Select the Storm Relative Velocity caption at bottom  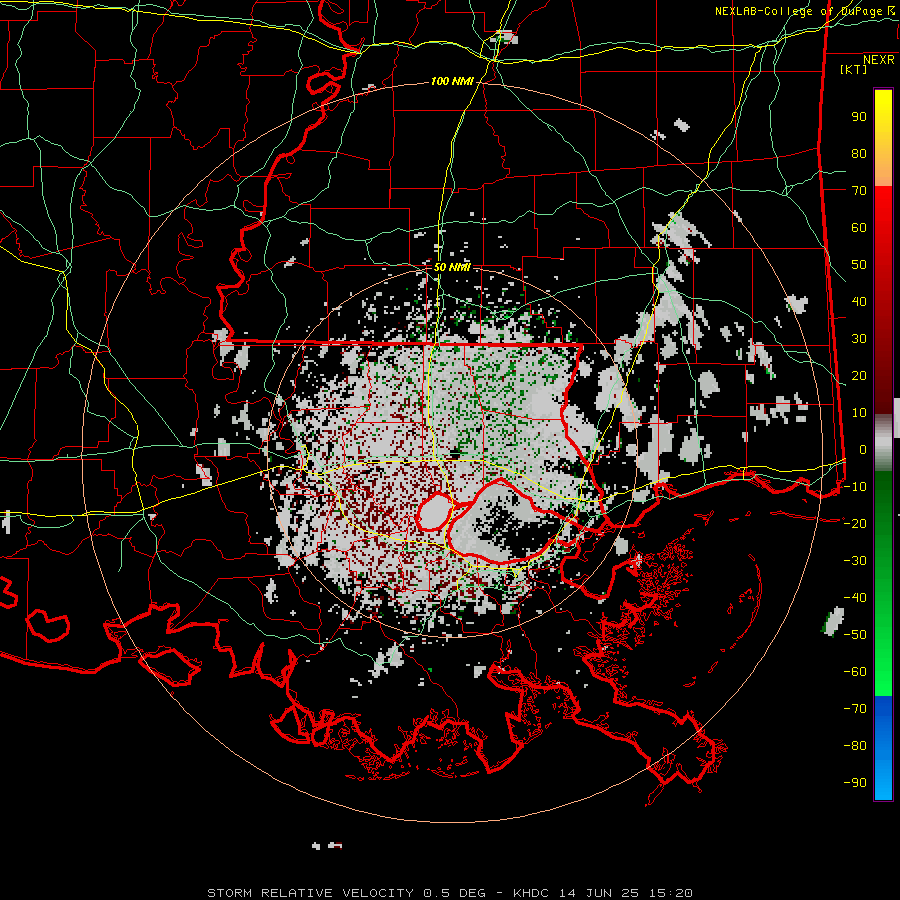[x=450, y=893]
